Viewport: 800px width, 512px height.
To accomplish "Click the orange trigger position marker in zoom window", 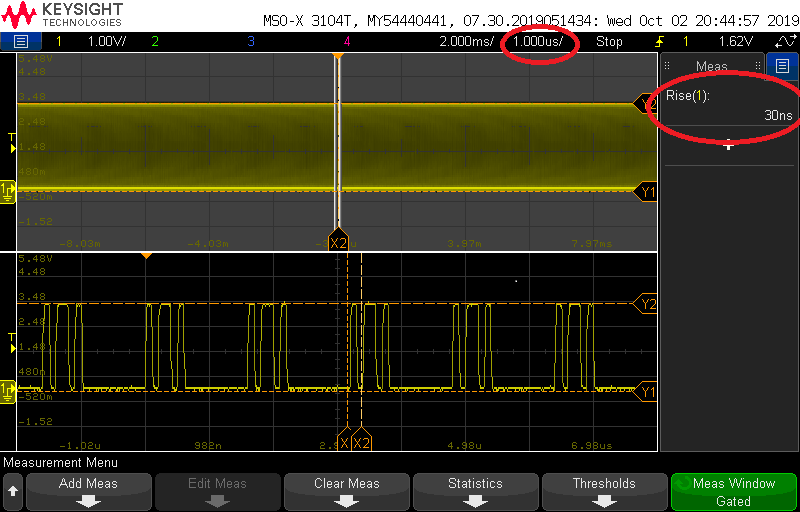I will click(146, 257).
